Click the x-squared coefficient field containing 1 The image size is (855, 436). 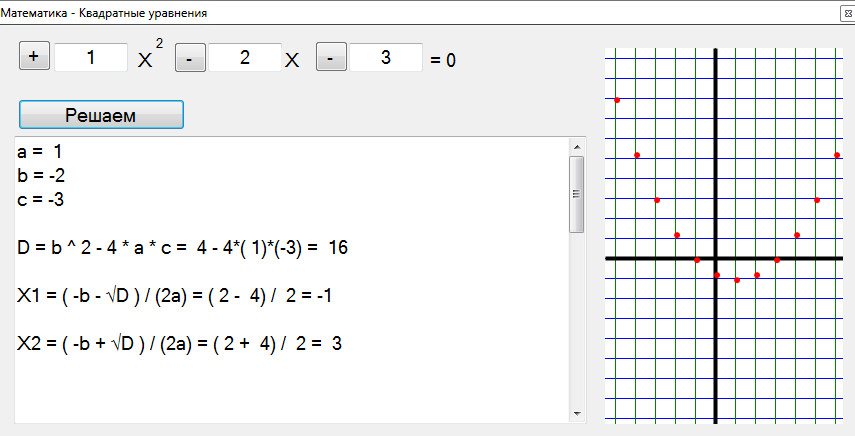pyautogui.click(x=91, y=57)
